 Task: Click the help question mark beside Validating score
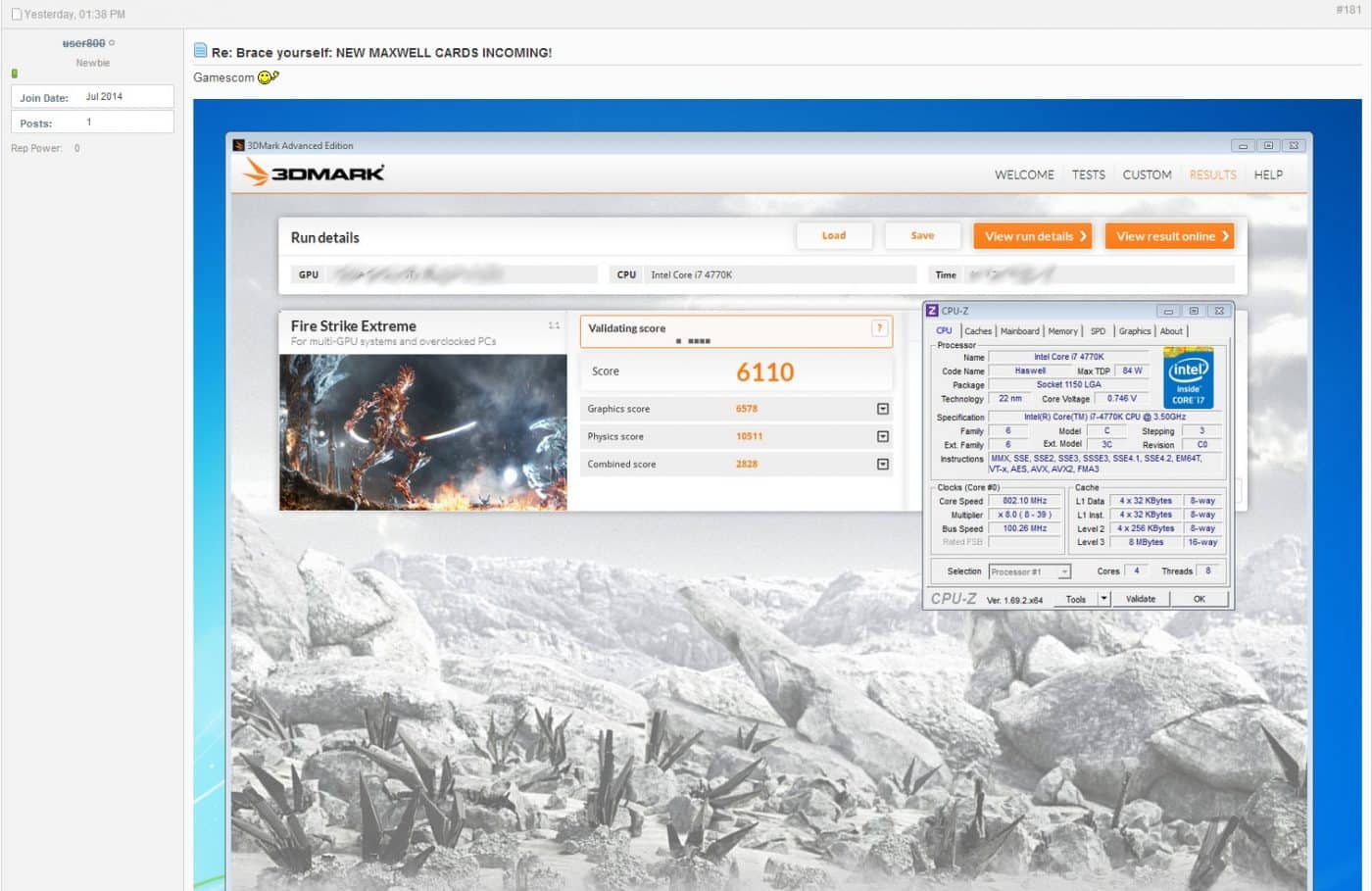click(880, 328)
